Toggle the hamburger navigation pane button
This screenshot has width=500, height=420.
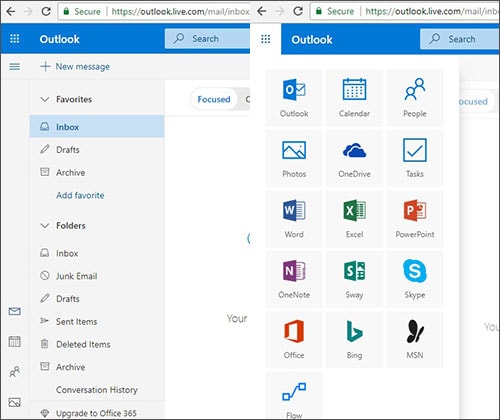(x=14, y=67)
